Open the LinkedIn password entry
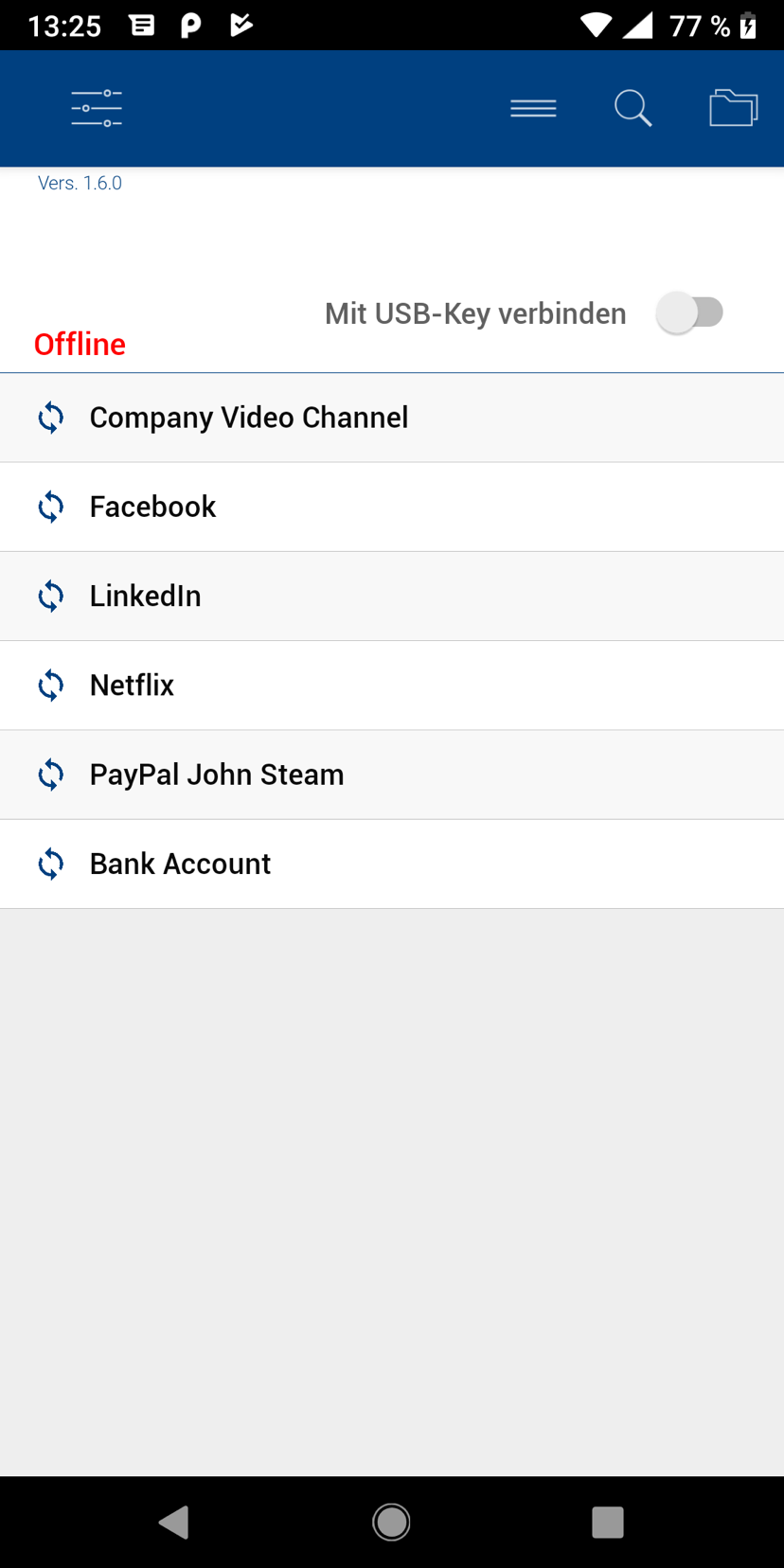Image resolution: width=784 pixels, height=1568 pixels. [146, 597]
